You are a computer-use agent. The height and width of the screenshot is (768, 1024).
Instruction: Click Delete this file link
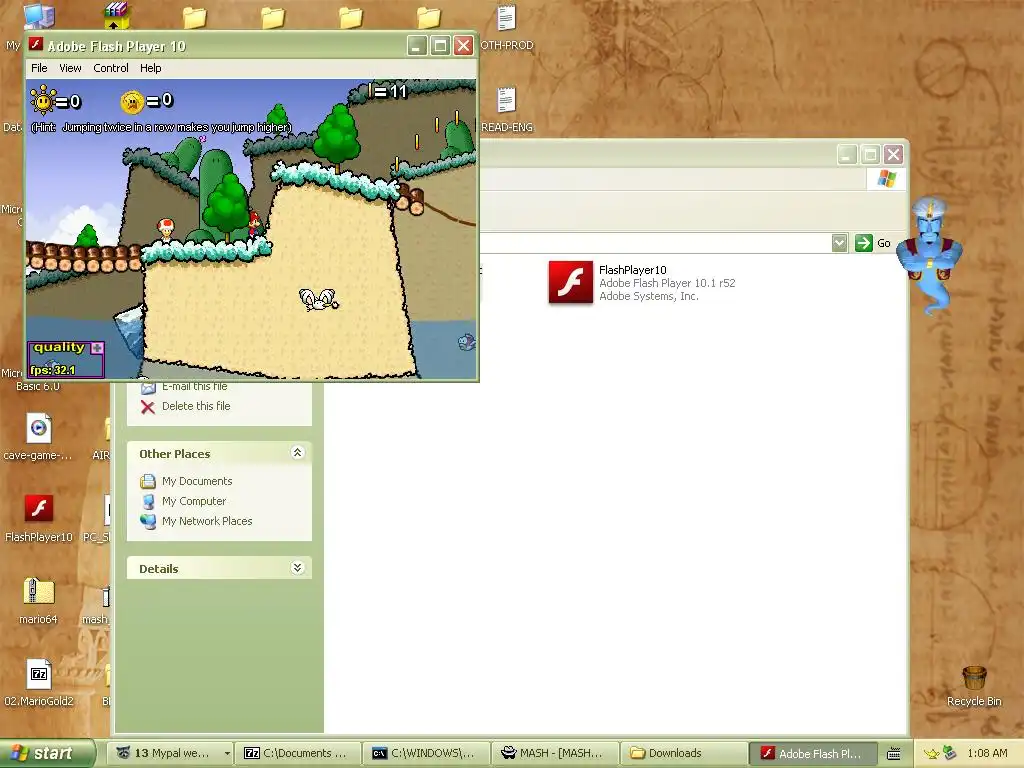point(196,406)
